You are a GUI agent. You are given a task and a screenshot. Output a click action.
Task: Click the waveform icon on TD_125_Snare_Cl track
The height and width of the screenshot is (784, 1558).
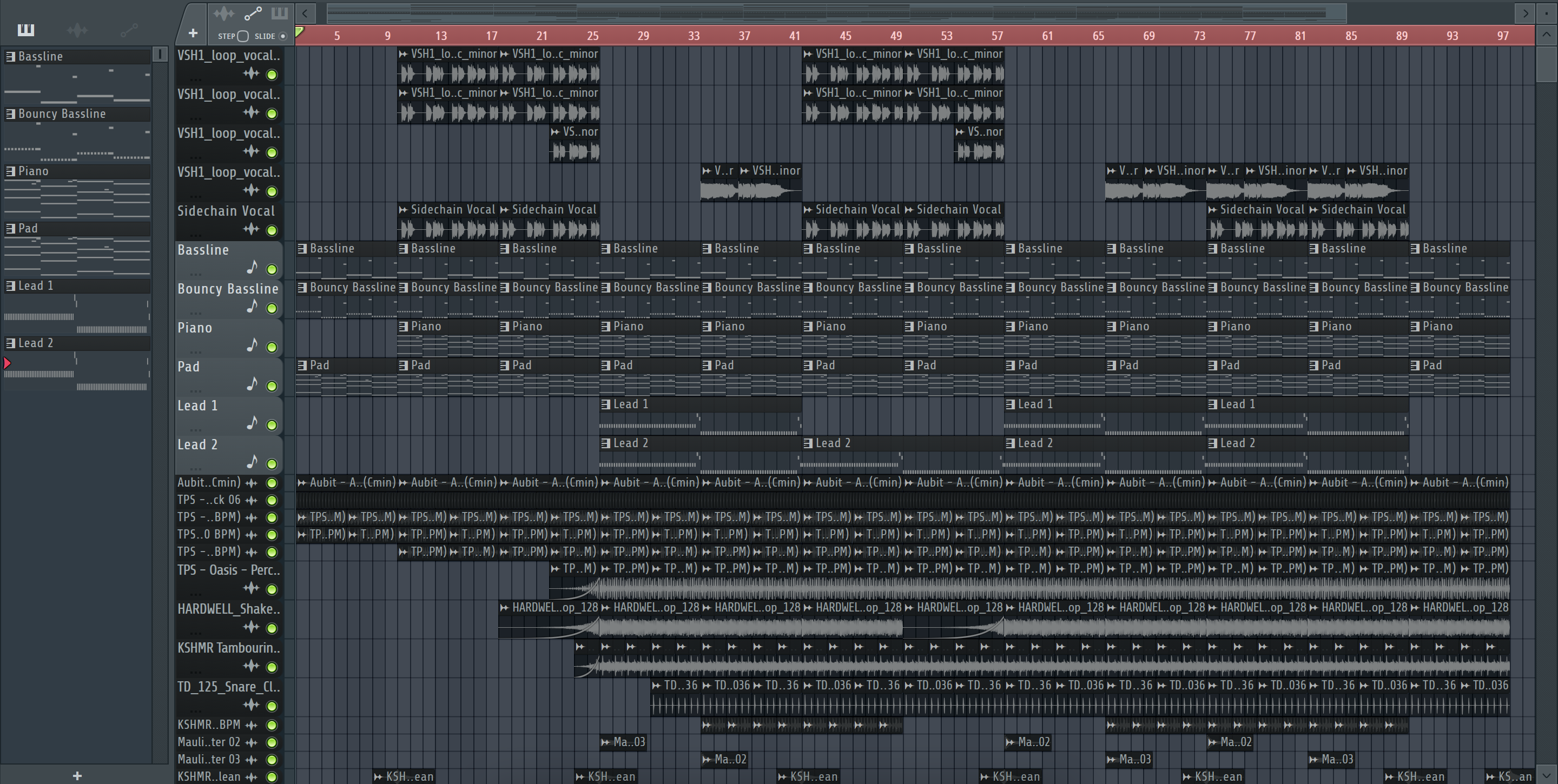(251, 705)
